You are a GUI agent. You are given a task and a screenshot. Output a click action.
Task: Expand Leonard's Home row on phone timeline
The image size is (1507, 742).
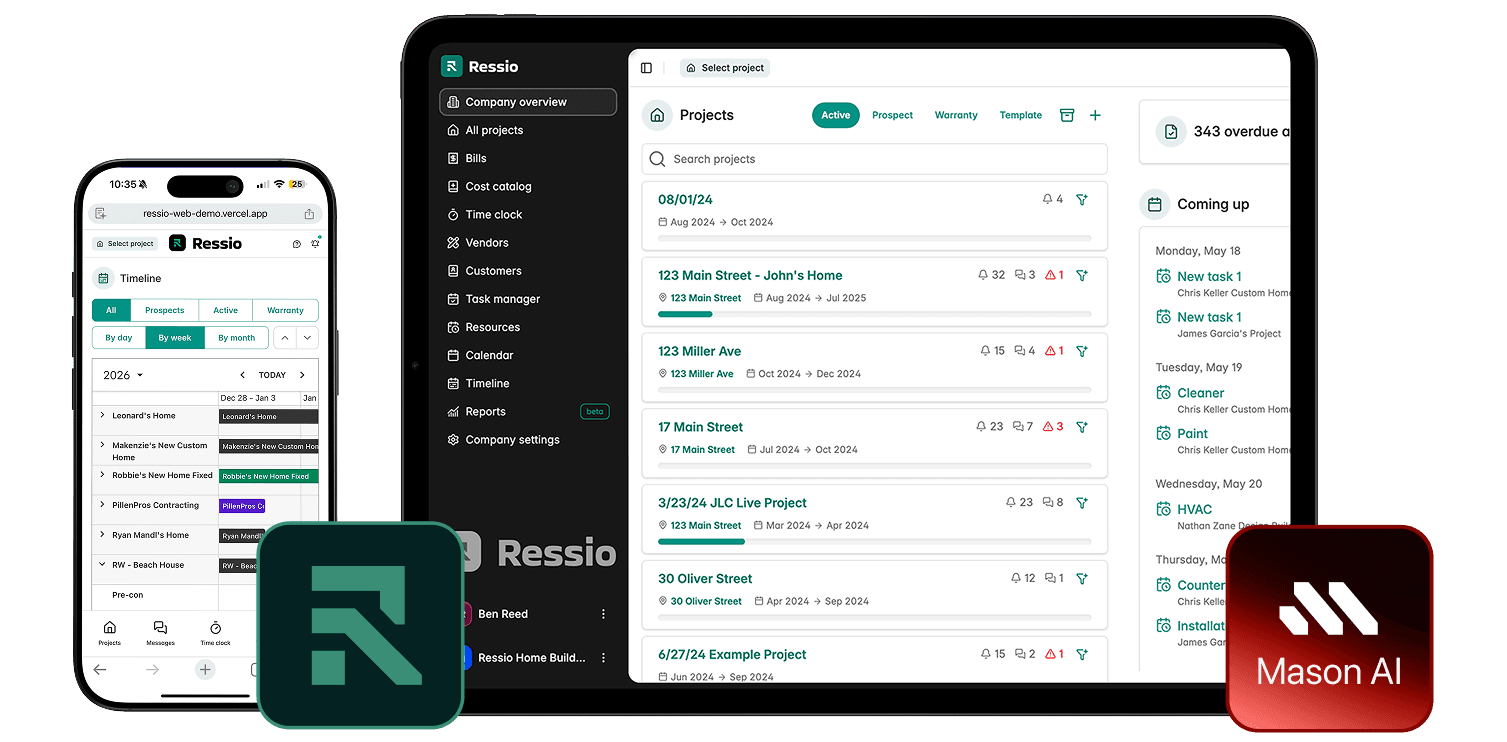coord(102,415)
